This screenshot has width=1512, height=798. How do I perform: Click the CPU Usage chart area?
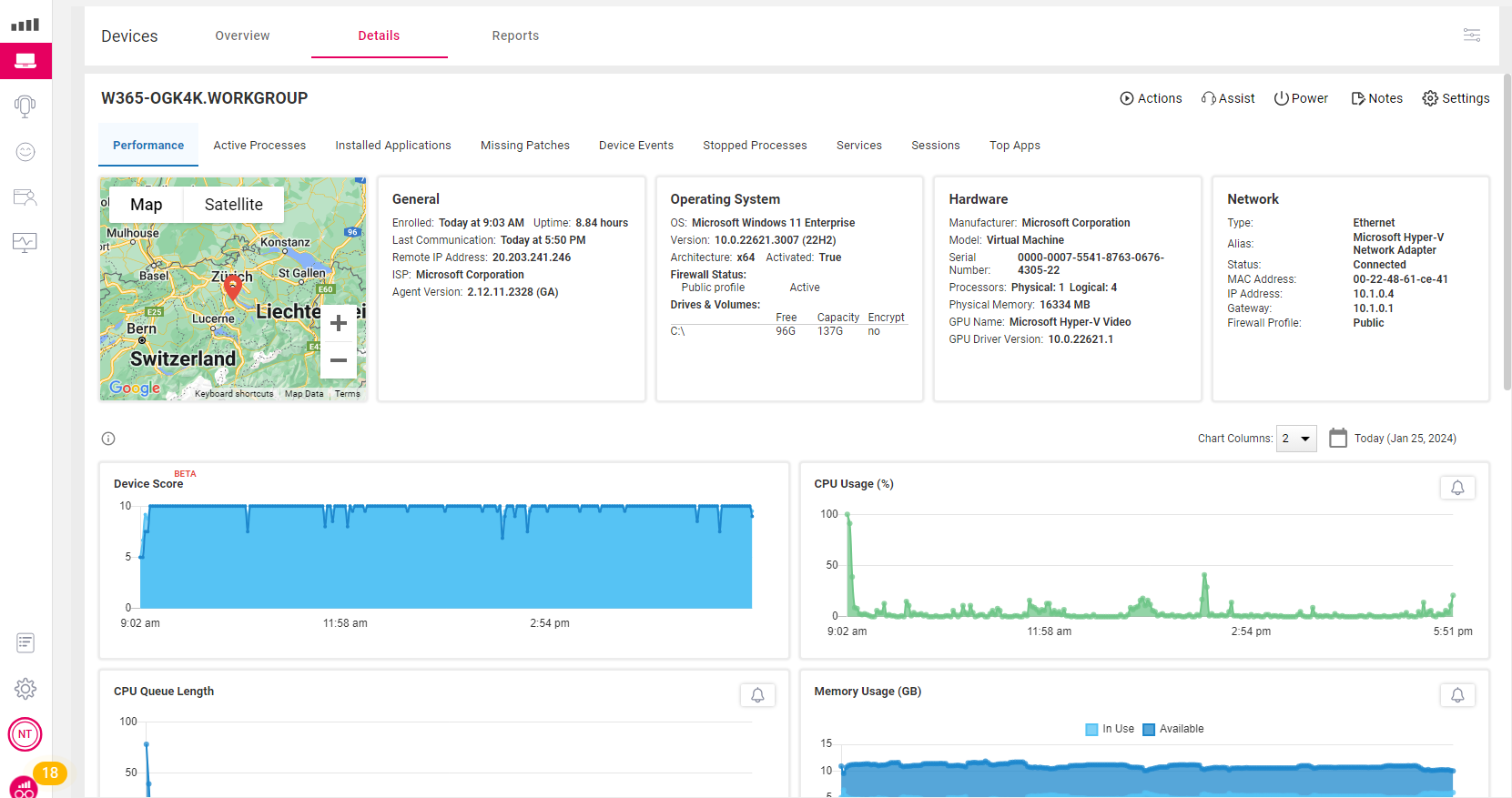click(x=1150, y=565)
